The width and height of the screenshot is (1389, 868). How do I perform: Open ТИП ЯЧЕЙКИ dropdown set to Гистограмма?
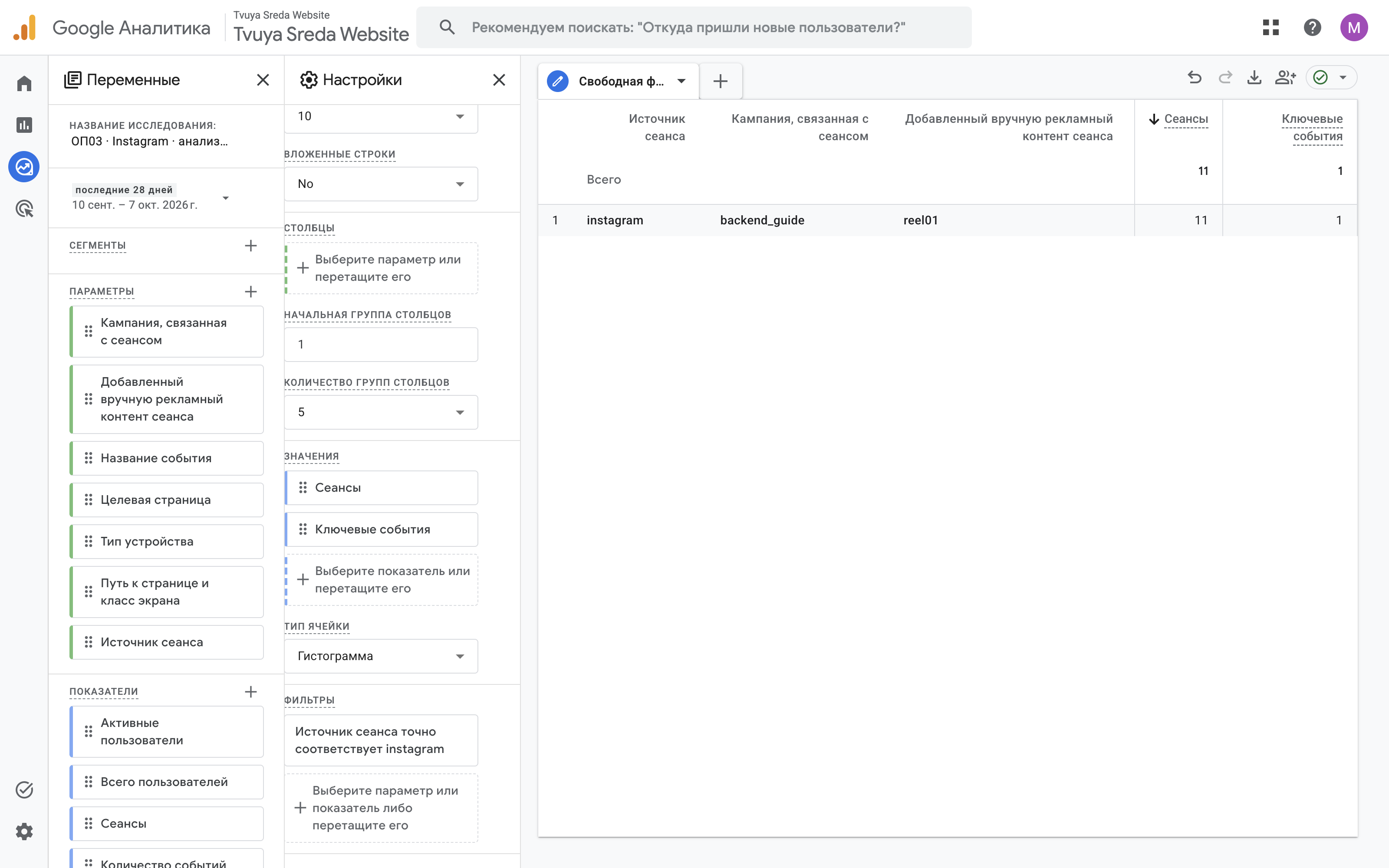pos(381,656)
